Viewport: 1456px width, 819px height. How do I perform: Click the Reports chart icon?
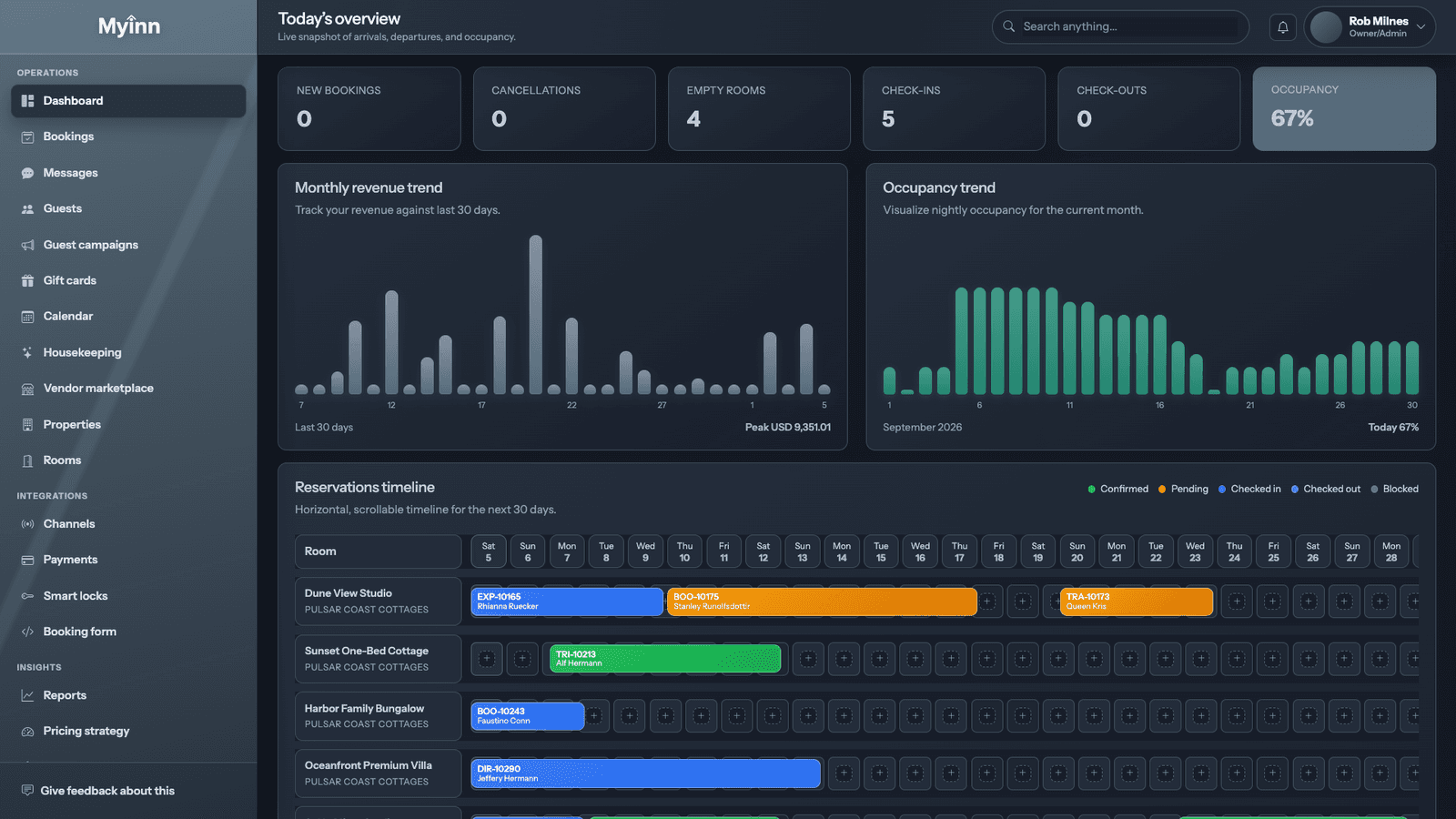27,695
